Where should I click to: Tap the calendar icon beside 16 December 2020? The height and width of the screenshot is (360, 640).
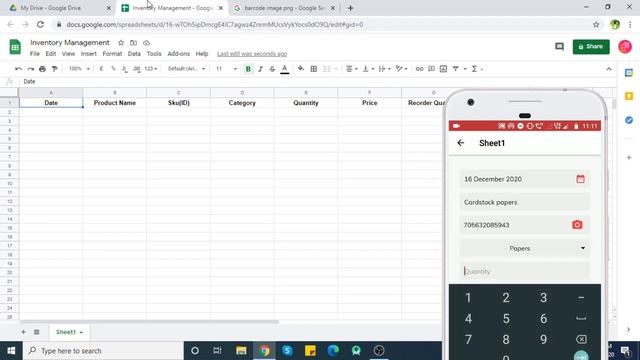[580, 179]
